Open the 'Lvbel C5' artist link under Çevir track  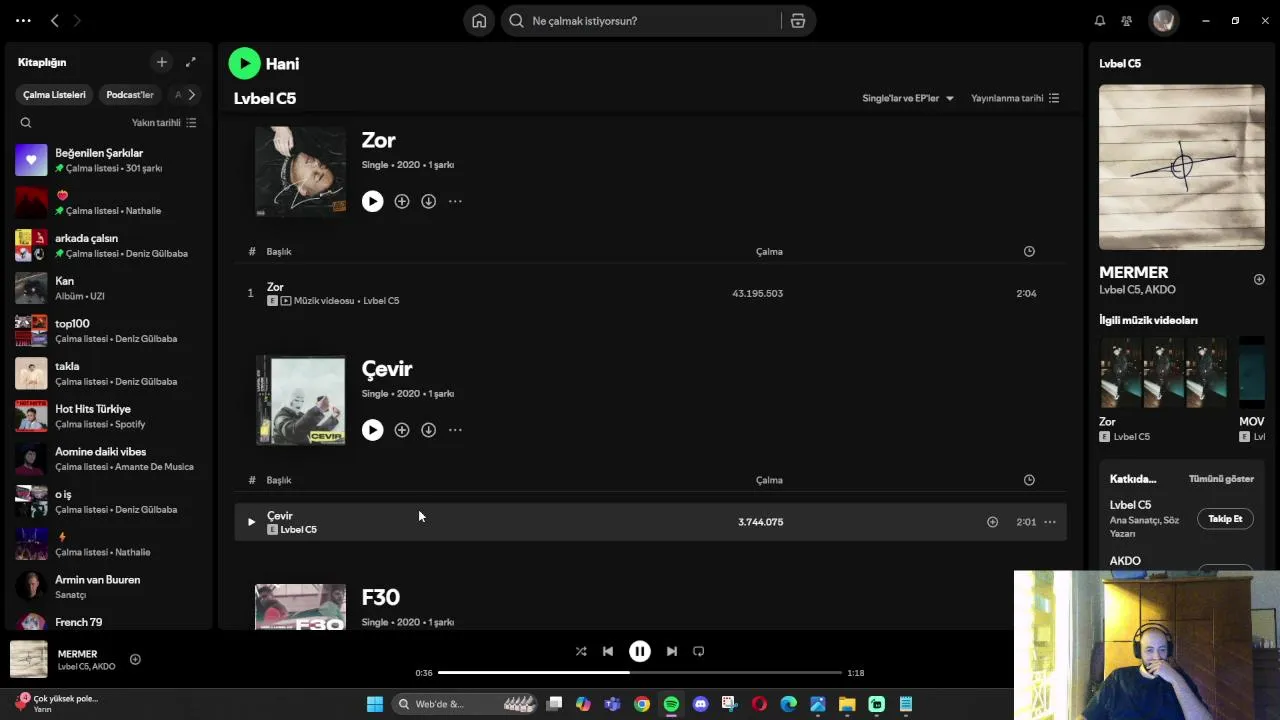(298, 530)
